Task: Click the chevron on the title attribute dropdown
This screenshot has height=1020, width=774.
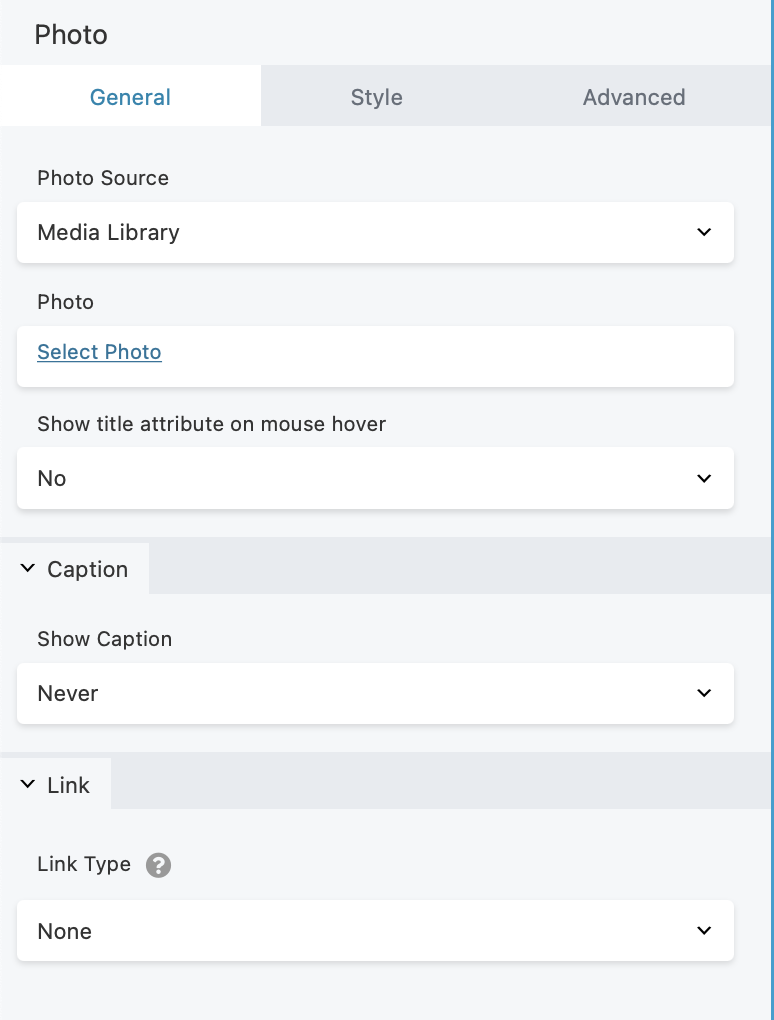Action: (704, 478)
